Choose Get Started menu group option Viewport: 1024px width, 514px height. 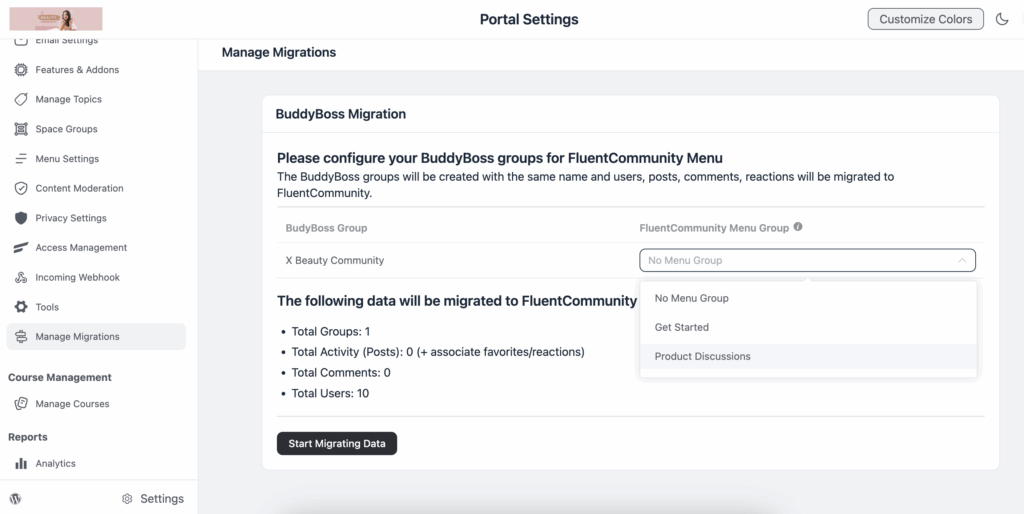tap(808, 327)
